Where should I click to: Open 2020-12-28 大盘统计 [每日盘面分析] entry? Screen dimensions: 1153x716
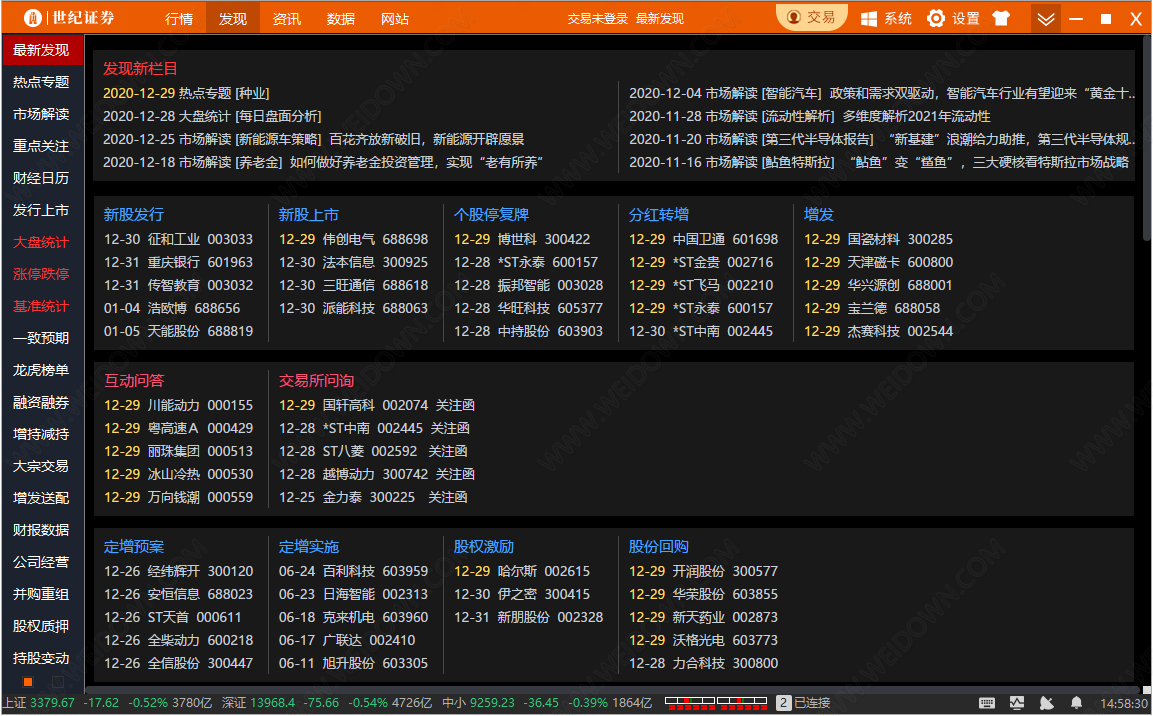click(x=212, y=116)
